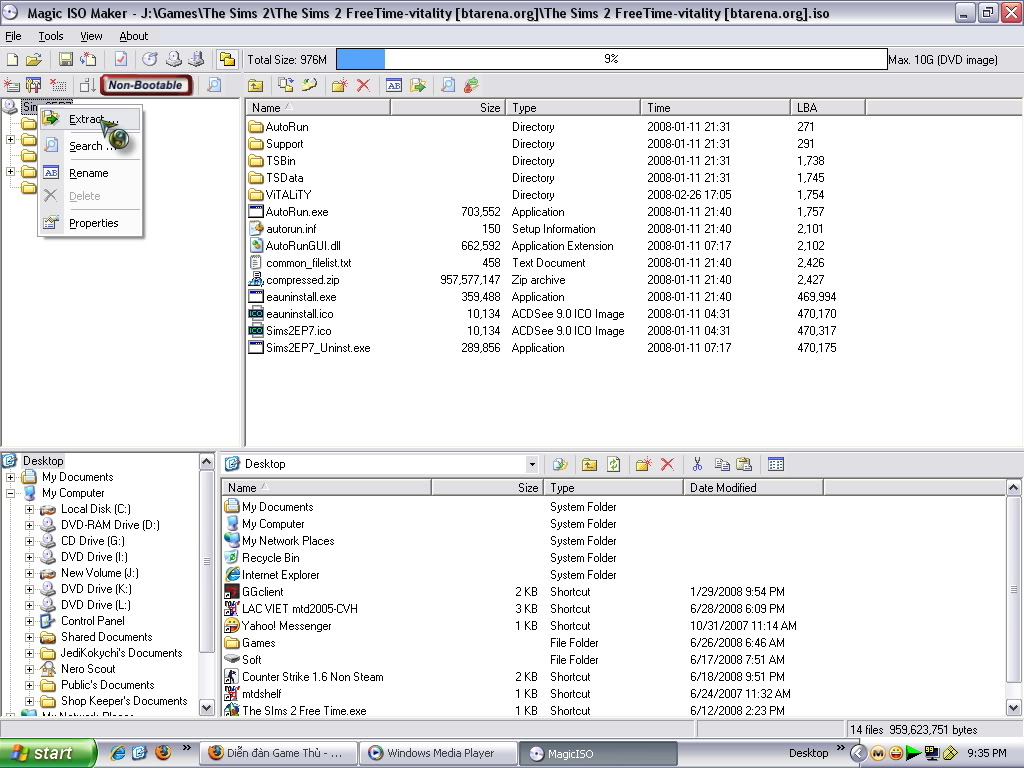The height and width of the screenshot is (768, 1024).
Task: Click the Copy icon in Desktop toolbar
Action: (722, 464)
